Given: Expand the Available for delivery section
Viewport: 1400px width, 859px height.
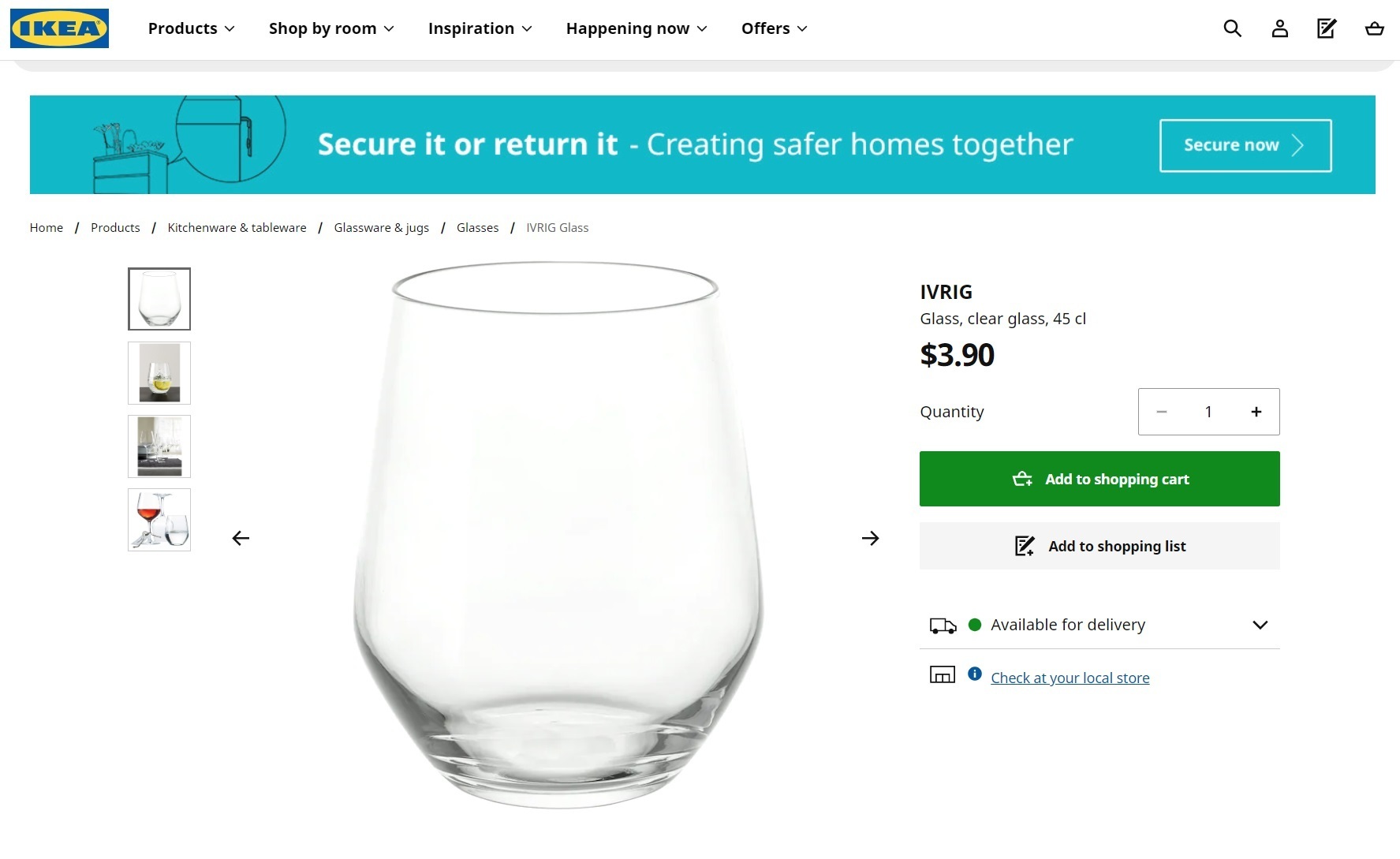Looking at the screenshot, I should pos(1260,625).
